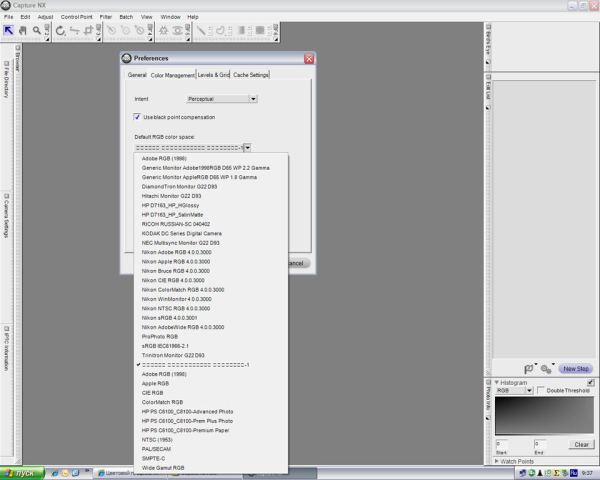Viewport: 600px width, 480px height.
Task: Click the histogram gradient display
Action: 544,416
